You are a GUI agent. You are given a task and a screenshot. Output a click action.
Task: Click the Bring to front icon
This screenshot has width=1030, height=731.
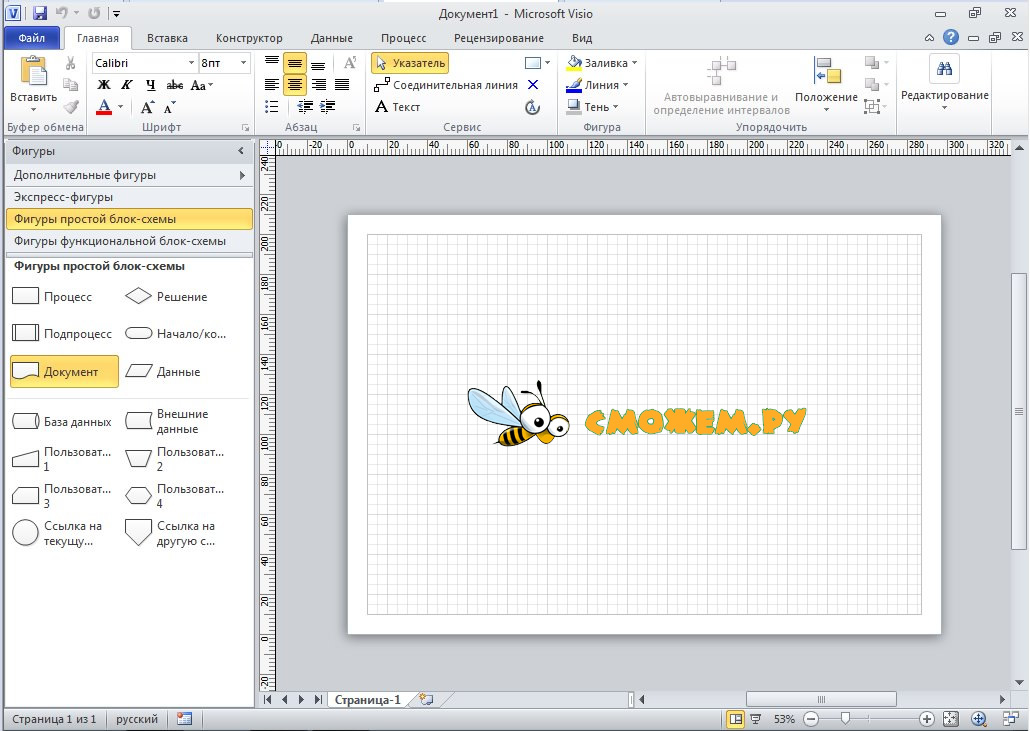(872, 63)
